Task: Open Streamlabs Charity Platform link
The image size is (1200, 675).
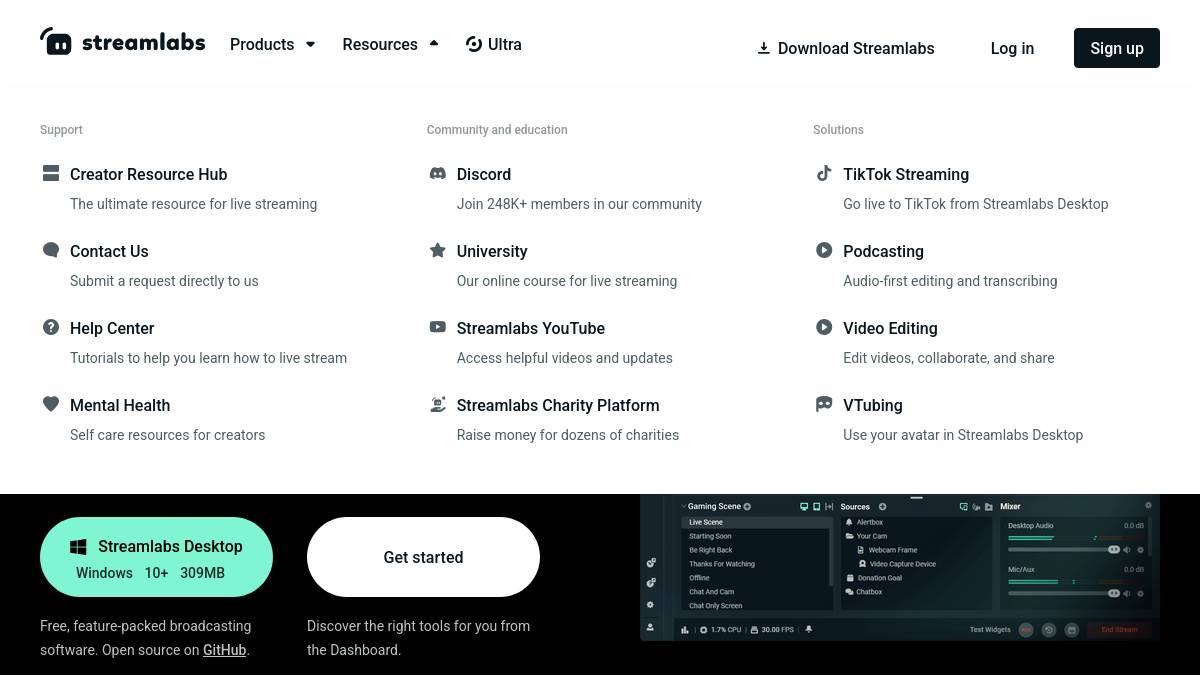Action: (558, 405)
